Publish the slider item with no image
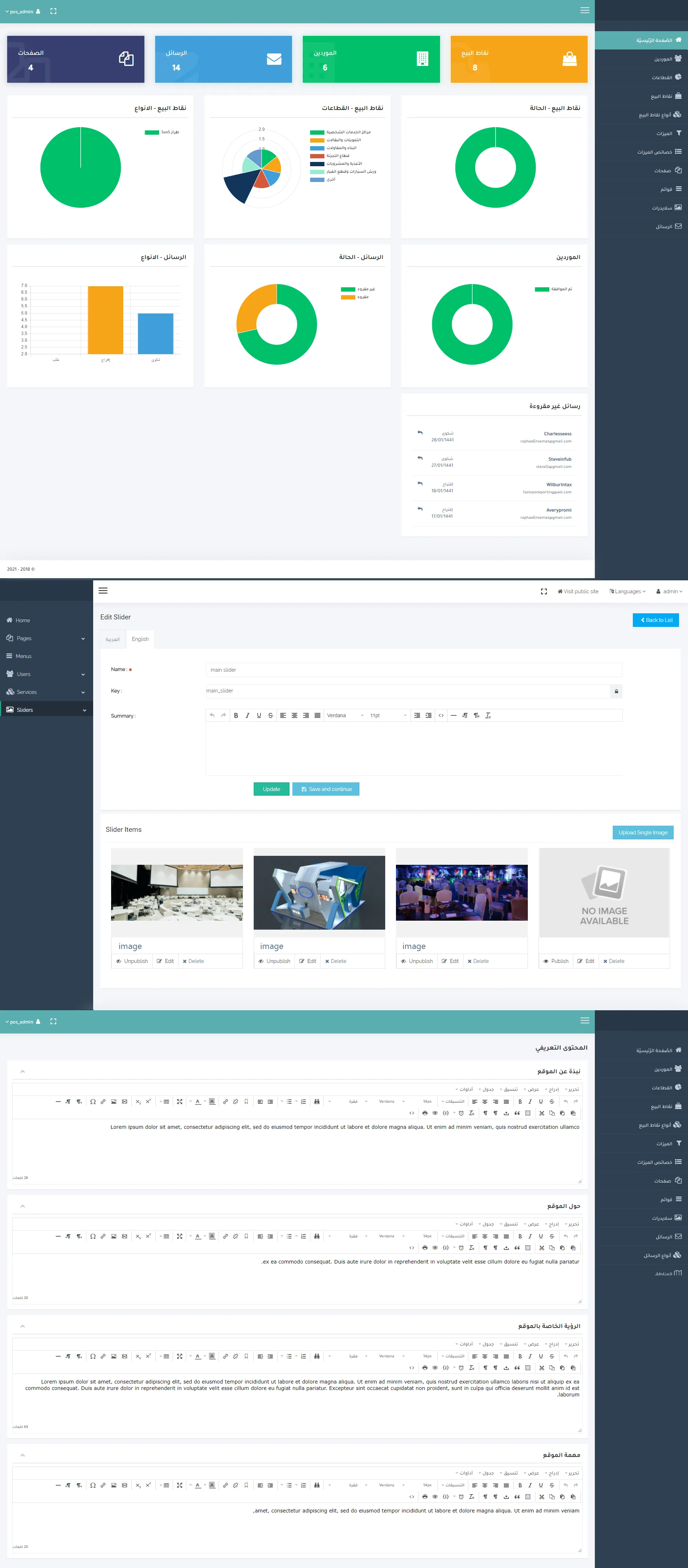The height and width of the screenshot is (1568, 688). [x=556, y=961]
